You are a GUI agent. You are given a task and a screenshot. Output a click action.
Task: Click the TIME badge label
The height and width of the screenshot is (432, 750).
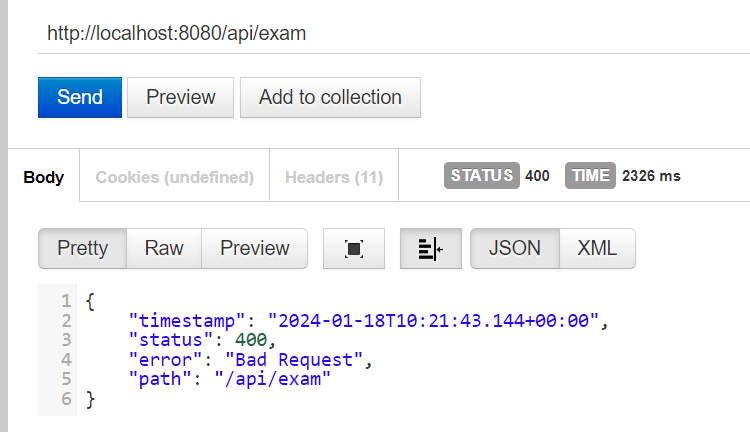[590, 175]
